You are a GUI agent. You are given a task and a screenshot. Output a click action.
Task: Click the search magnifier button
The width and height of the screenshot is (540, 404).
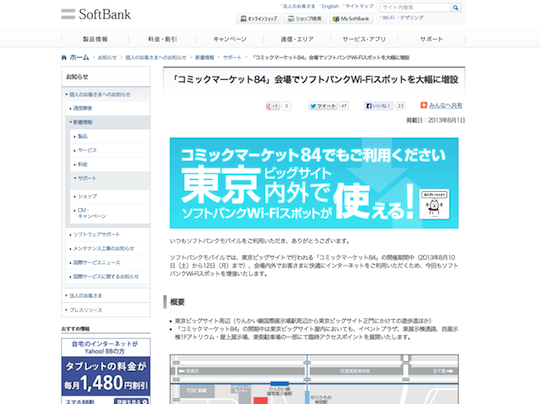[456, 8]
